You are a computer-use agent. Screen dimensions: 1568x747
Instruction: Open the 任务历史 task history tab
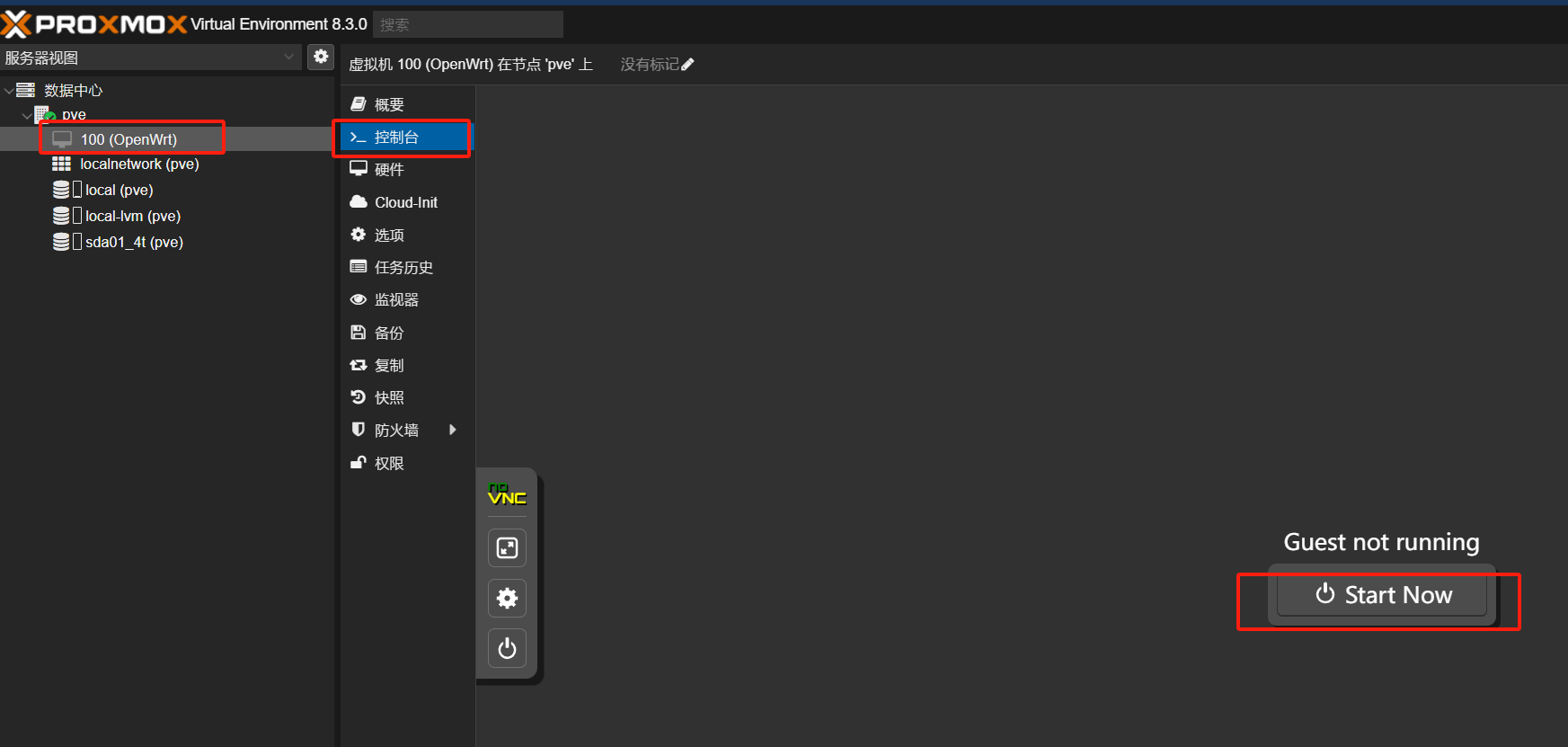[407, 267]
